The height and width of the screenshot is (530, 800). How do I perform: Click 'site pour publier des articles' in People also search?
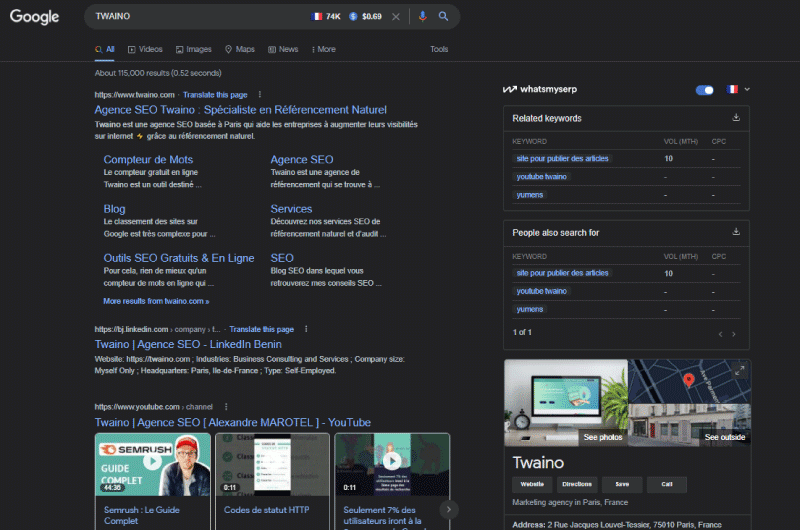coord(562,273)
